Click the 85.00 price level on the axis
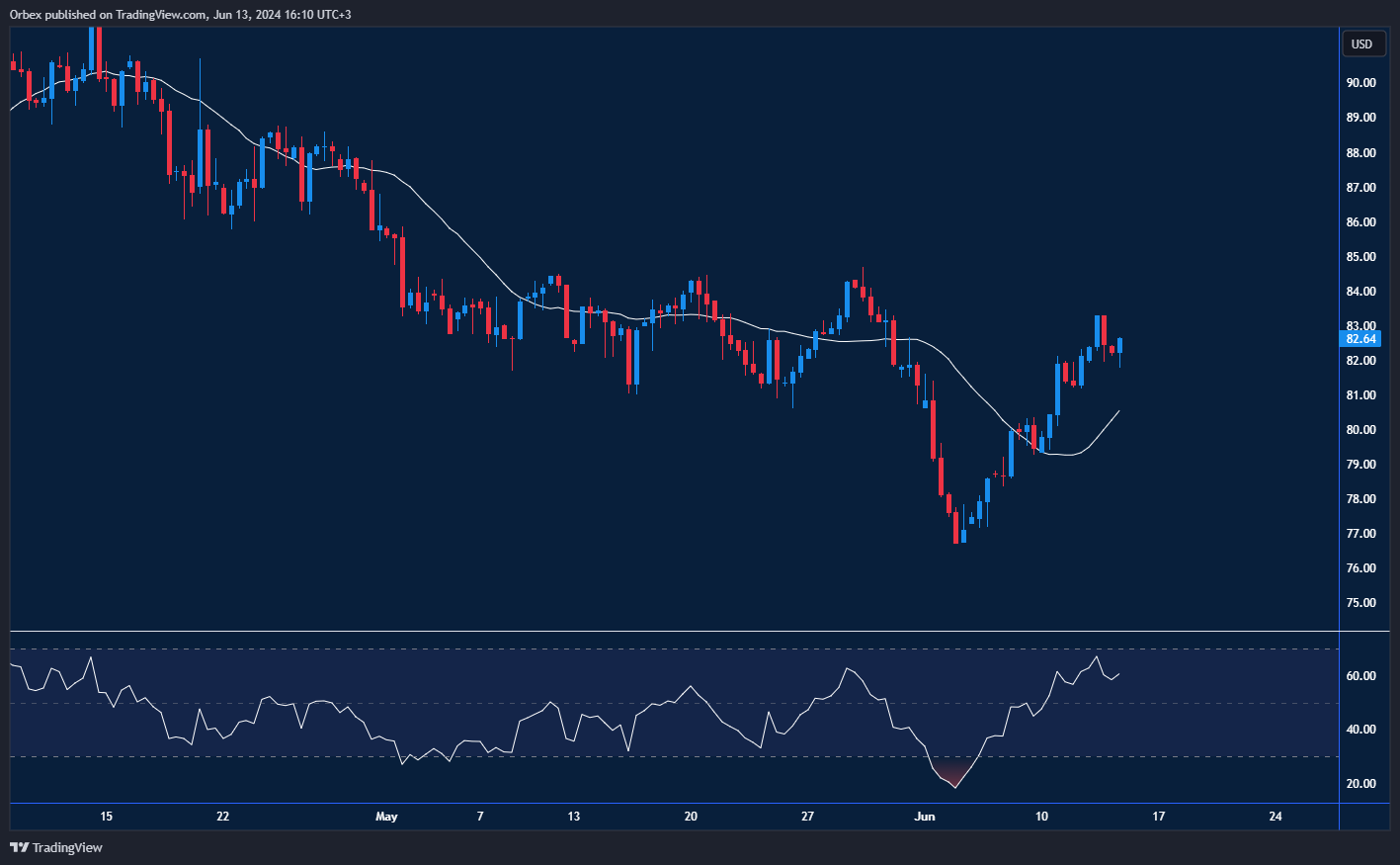Screen dimensions: 1400x865 (x=1360, y=257)
